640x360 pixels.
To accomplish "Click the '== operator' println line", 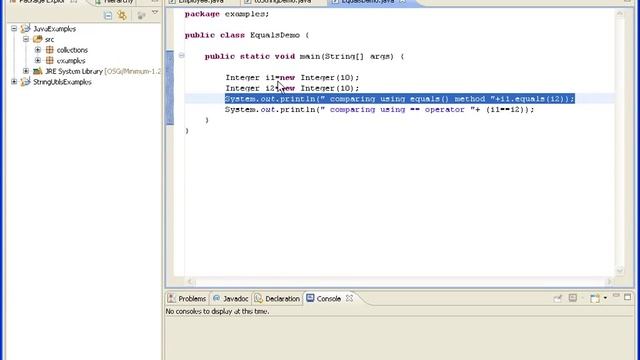I will (x=380, y=109).
